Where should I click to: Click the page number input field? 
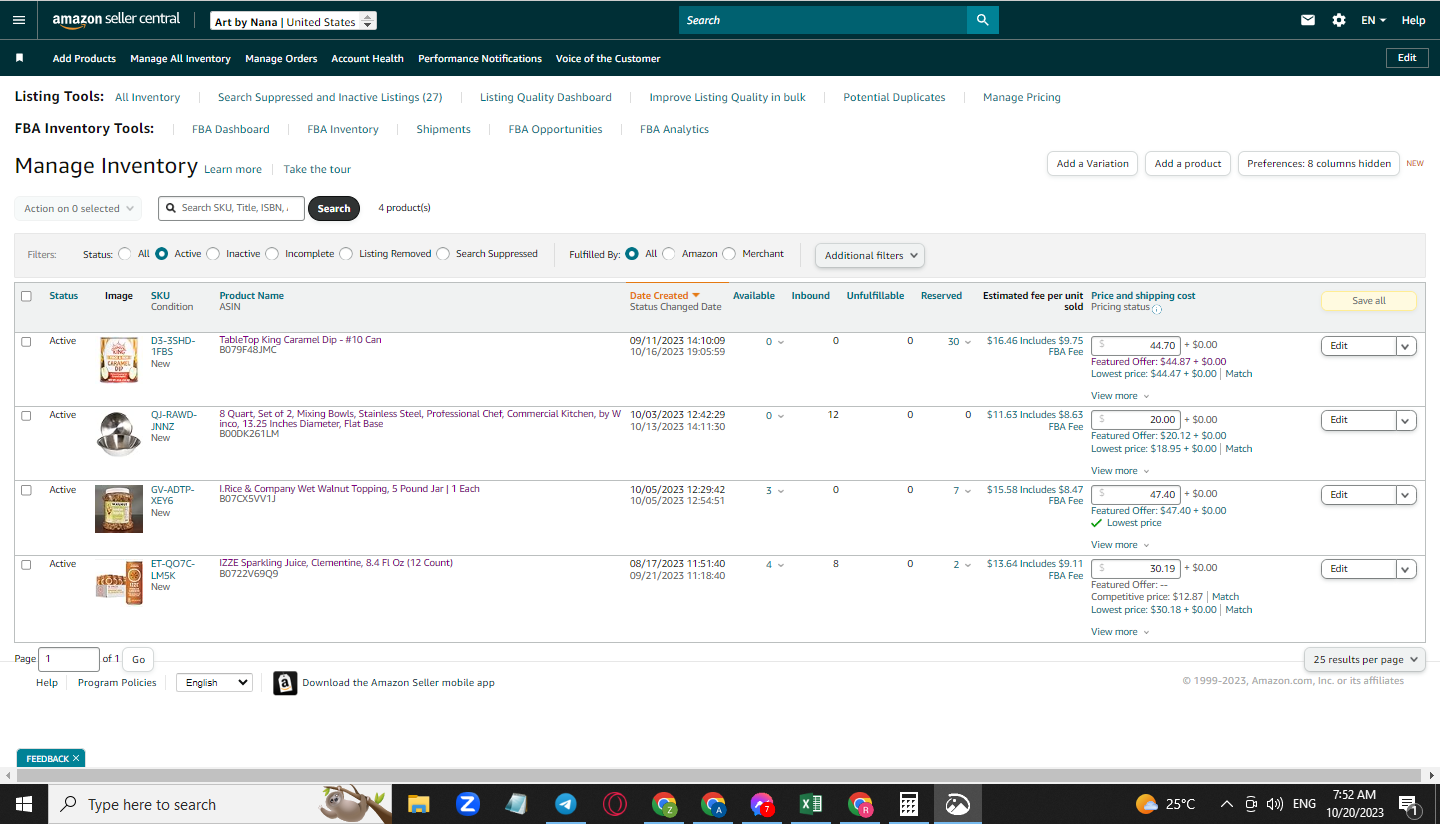click(69, 659)
